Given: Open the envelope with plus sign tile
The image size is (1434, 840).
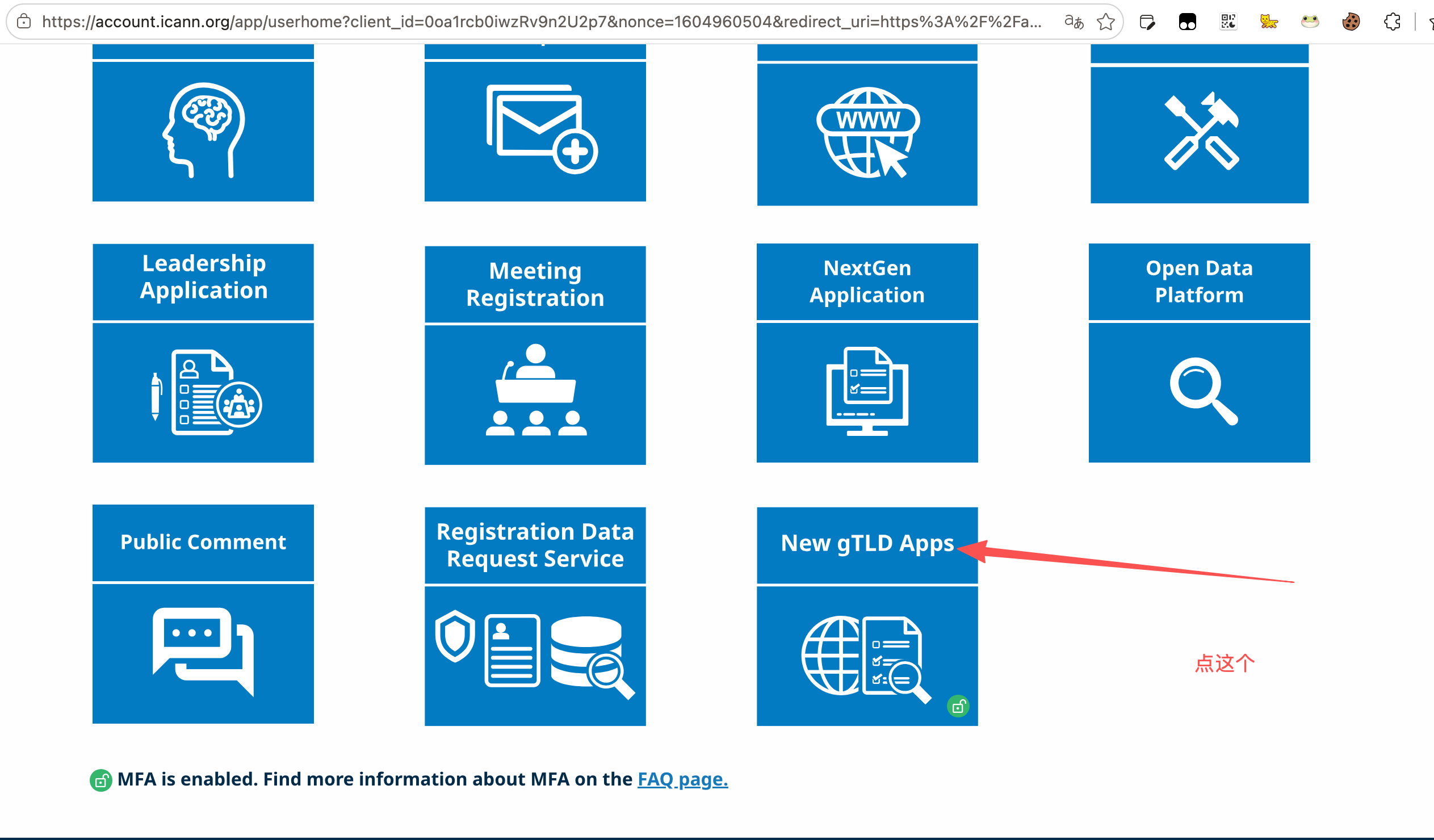Looking at the screenshot, I should click(x=535, y=132).
